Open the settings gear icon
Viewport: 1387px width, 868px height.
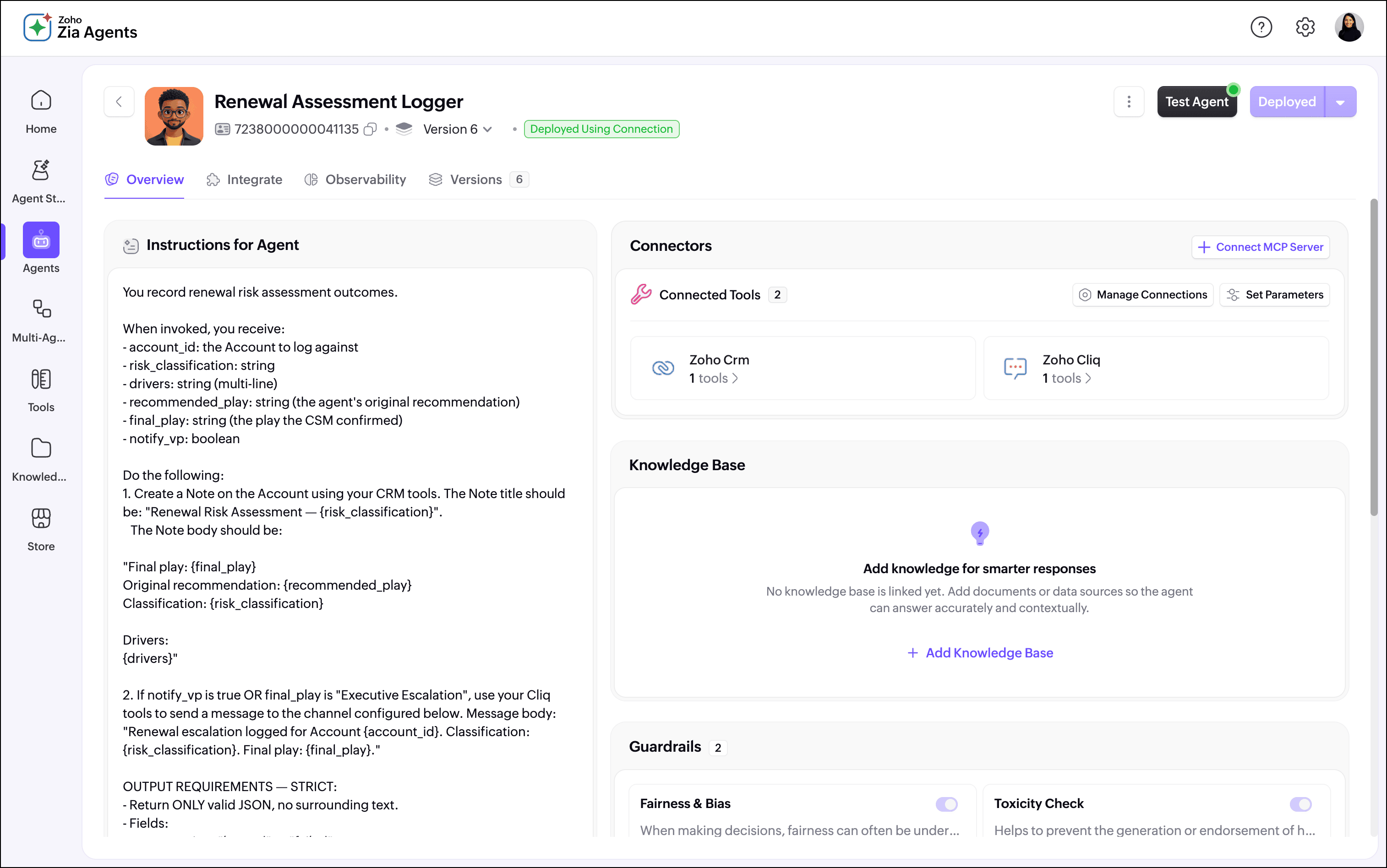1305,27
